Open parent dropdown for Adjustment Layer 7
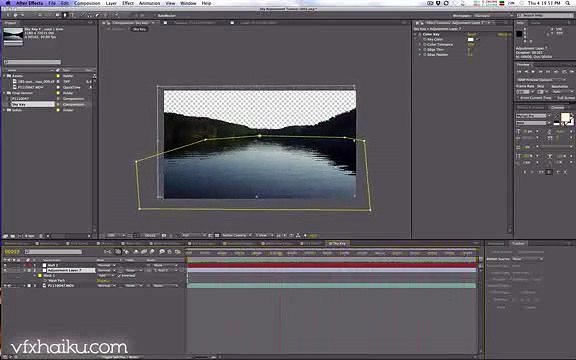 click(x=166, y=270)
